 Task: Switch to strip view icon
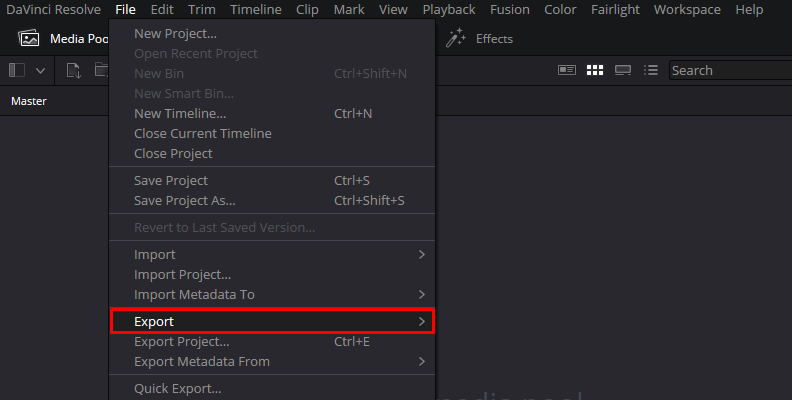pos(623,70)
